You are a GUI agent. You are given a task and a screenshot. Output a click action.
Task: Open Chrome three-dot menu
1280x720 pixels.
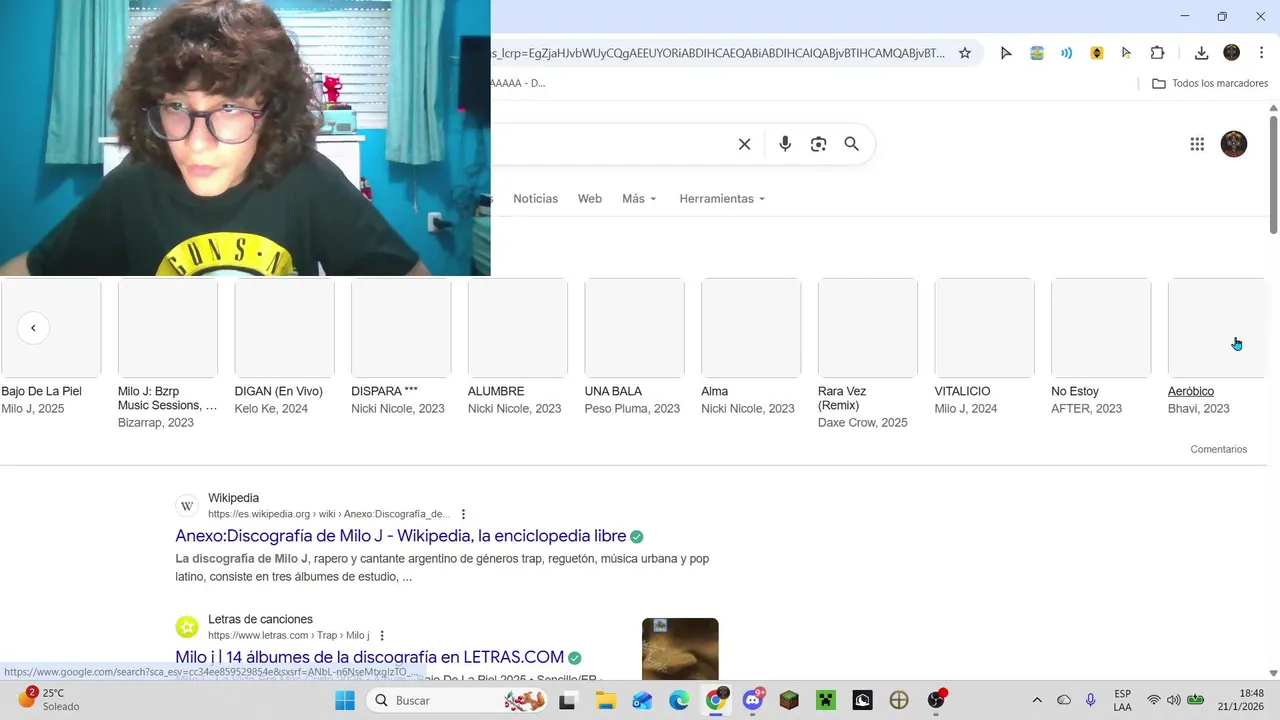[1261, 53]
